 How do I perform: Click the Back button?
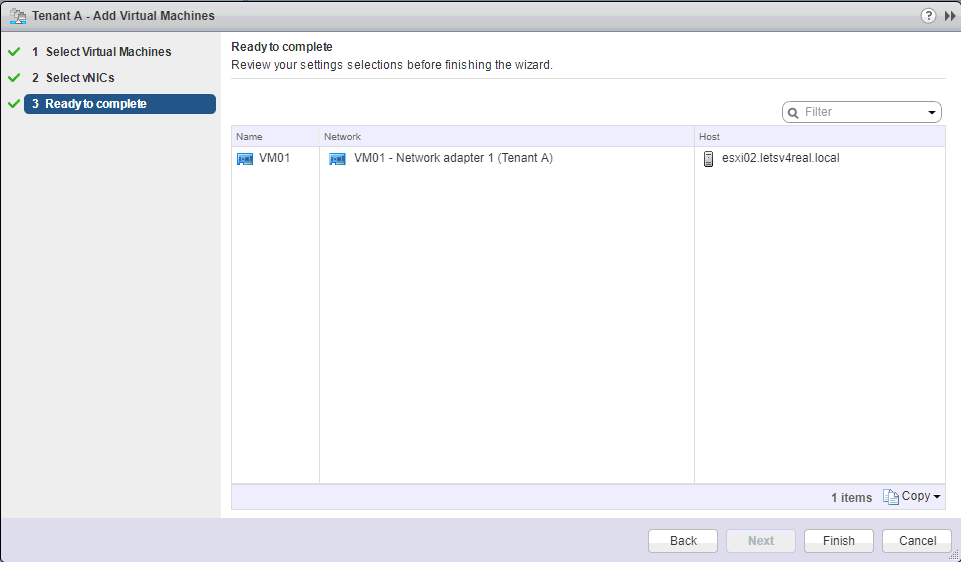(x=683, y=541)
